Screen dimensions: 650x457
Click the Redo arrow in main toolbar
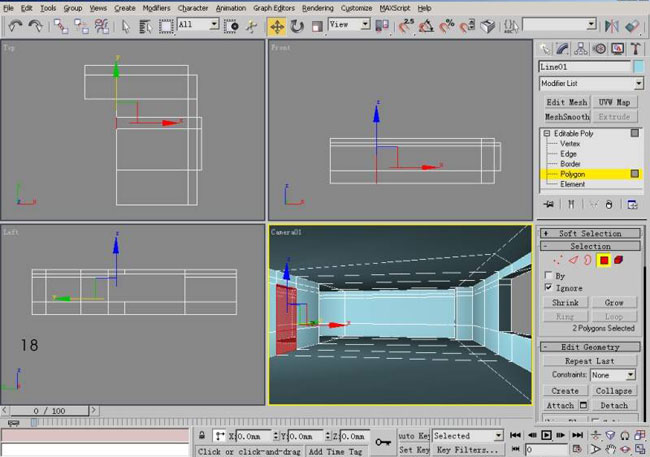35,26
